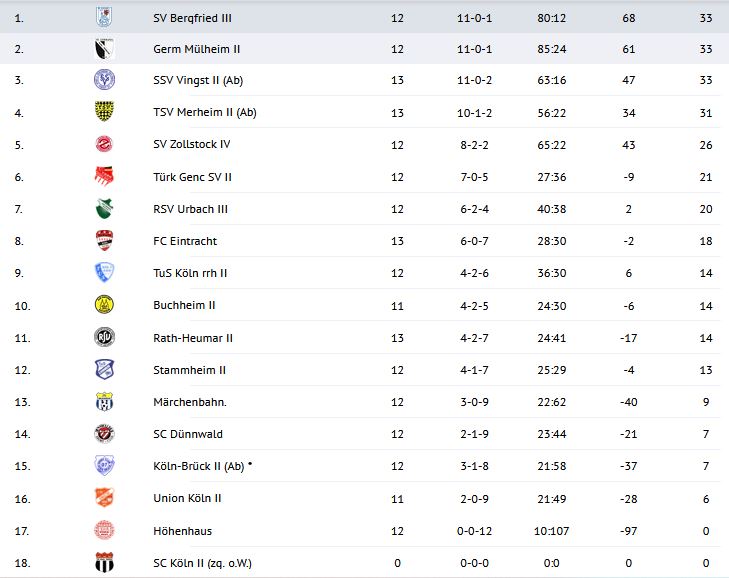This screenshot has width=729, height=578.
Task: Open the Märchenbahn. team link
Action: tap(189, 402)
